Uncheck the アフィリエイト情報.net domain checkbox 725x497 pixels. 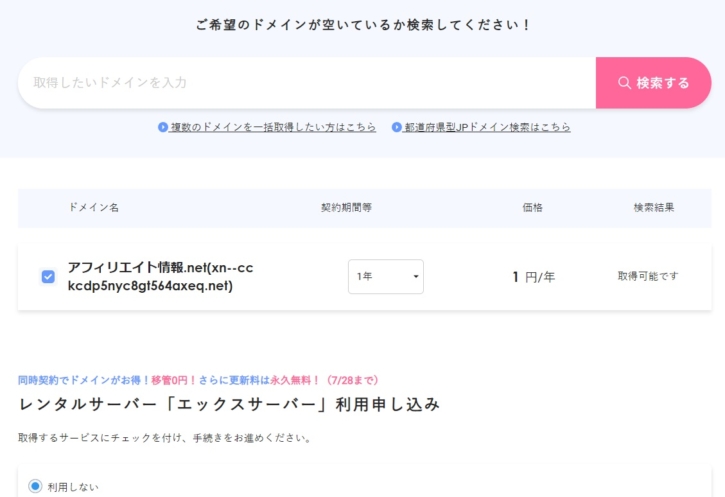click(48, 276)
